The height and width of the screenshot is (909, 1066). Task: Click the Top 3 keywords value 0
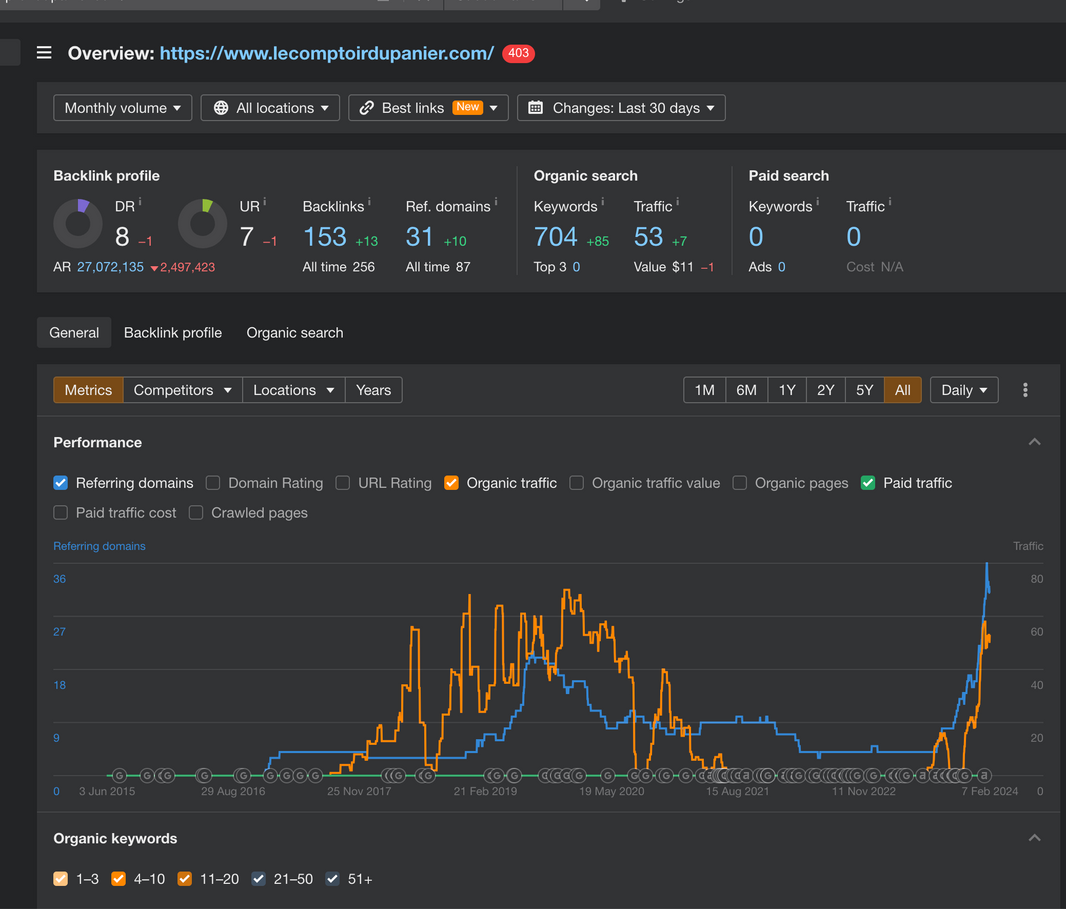click(577, 267)
